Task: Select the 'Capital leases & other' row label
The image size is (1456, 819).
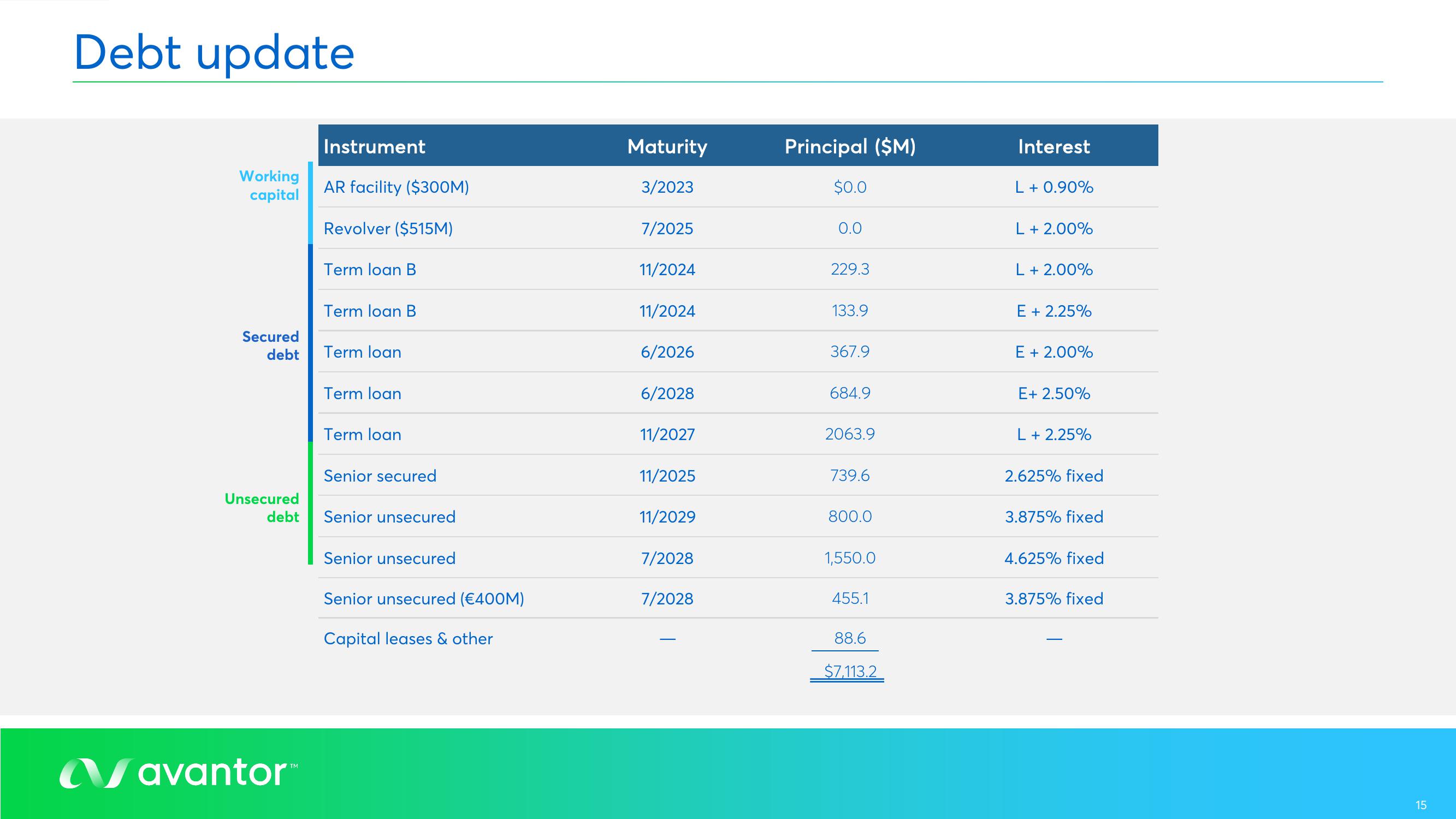Action: point(408,639)
